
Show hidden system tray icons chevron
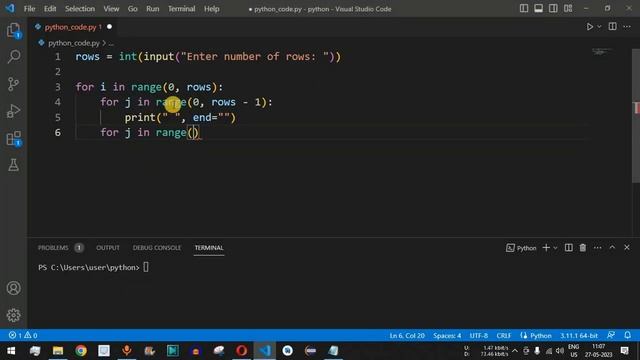point(515,351)
